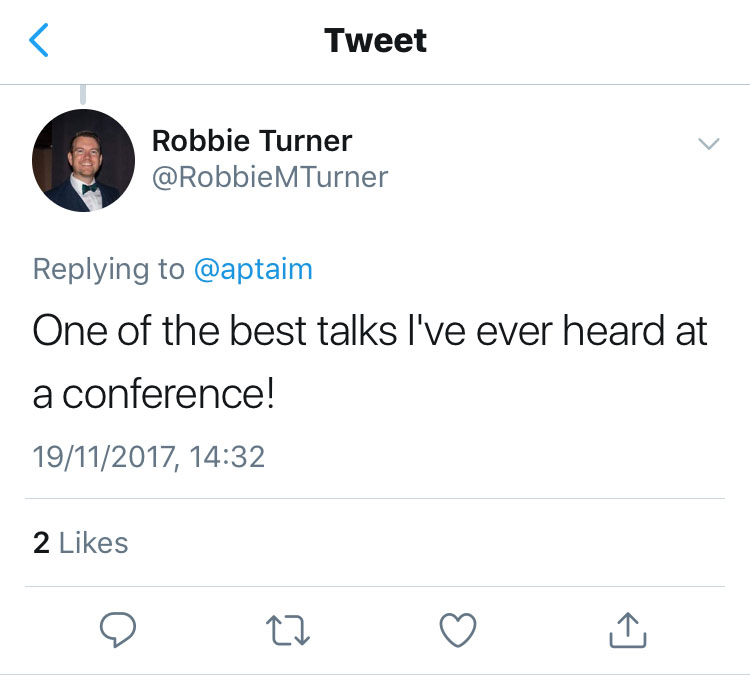The image size is (750, 680).
Task: Select the 'One of the best talks' text line
Action: [x=370, y=330]
